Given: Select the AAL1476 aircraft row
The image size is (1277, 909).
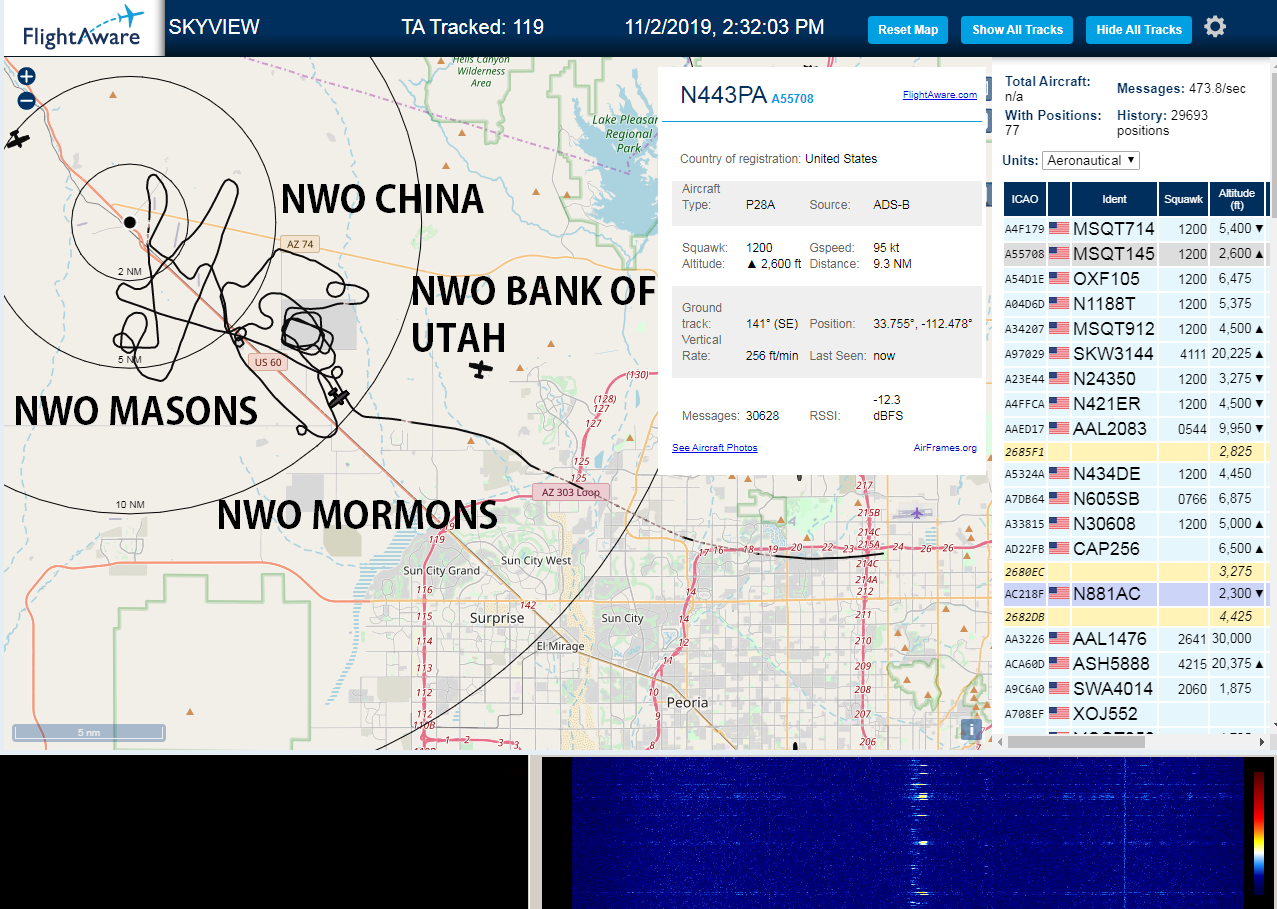Looking at the screenshot, I should pos(1136,639).
